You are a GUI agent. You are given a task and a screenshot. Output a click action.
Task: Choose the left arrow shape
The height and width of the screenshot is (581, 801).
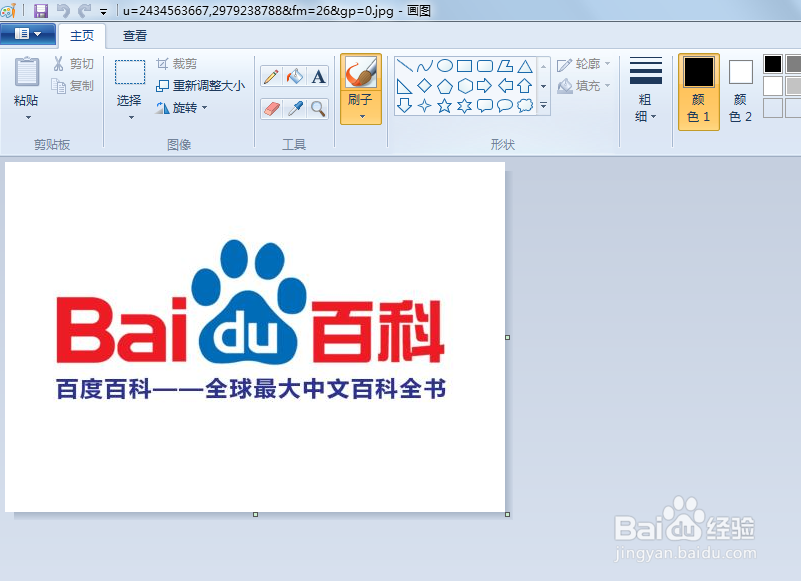tap(505, 86)
